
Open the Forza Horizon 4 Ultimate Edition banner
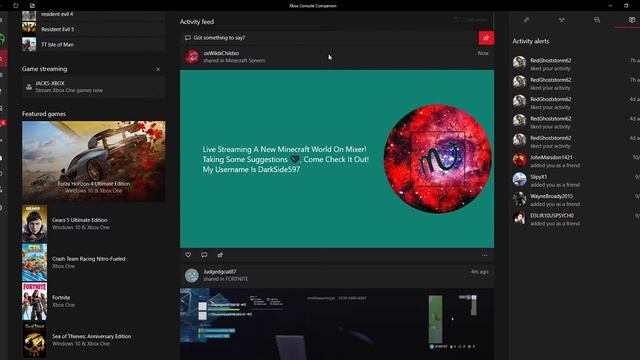tap(94, 161)
